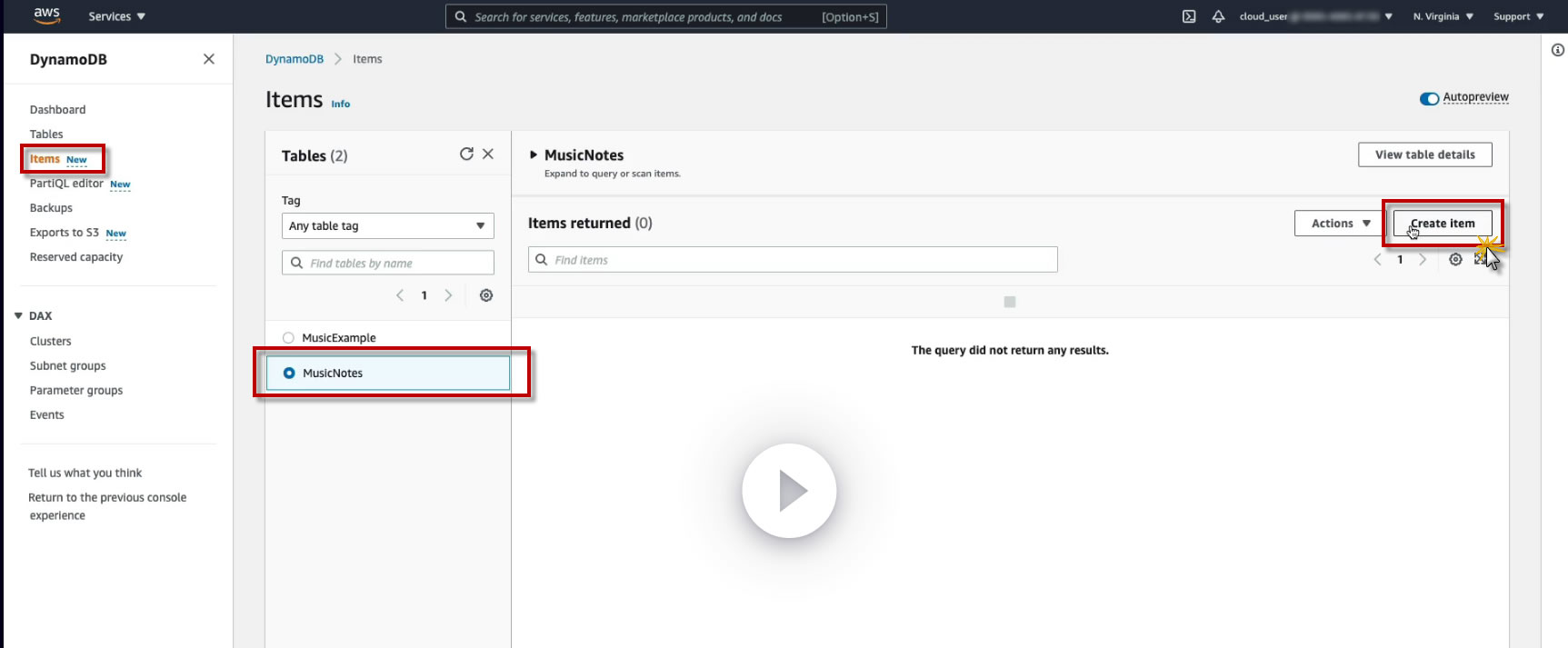Open Tables in the sidebar
Image resolution: width=1568 pixels, height=648 pixels.
click(46, 135)
